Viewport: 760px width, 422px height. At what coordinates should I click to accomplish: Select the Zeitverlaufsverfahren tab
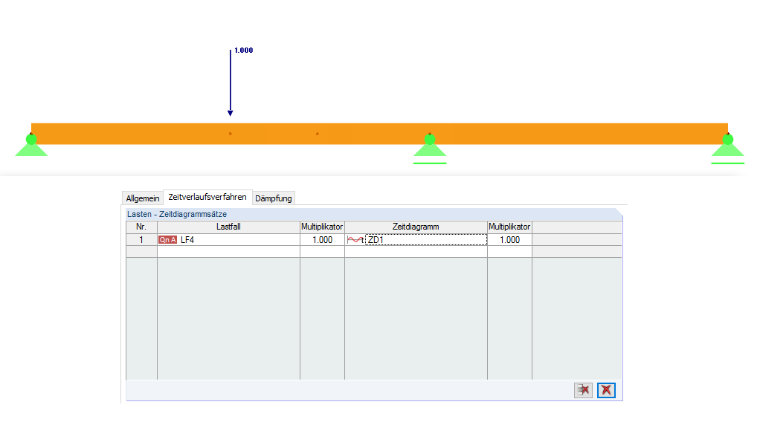point(207,197)
